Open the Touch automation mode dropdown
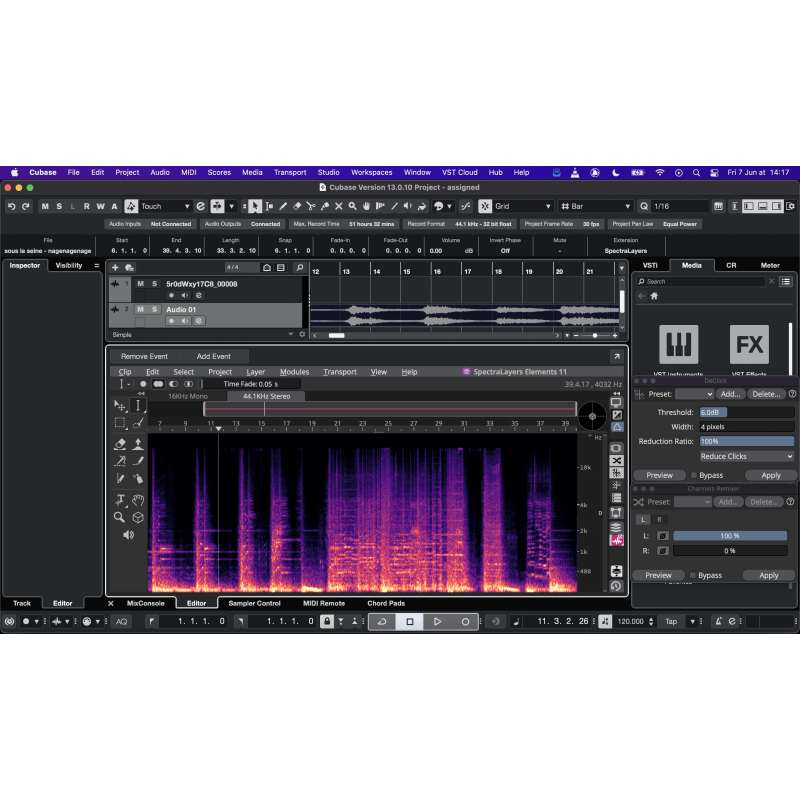This screenshot has height=800, width=800. [x=165, y=206]
